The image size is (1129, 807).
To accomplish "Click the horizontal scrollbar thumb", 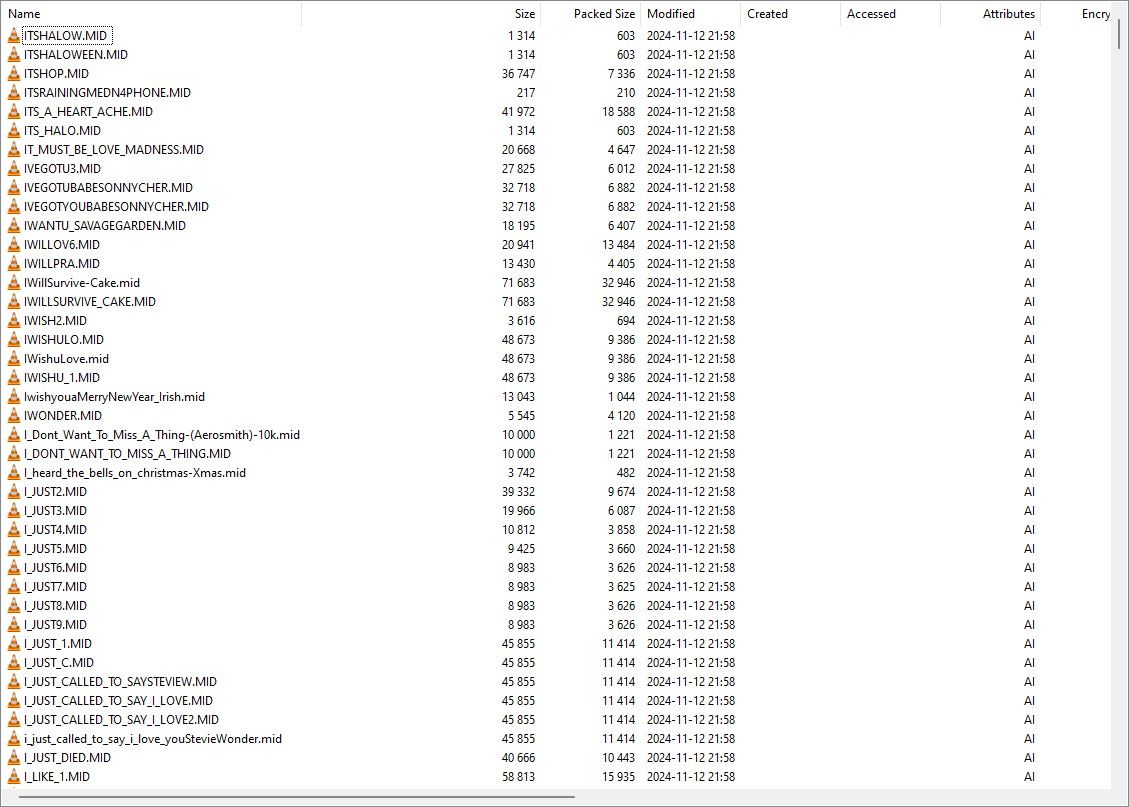I will click(297, 797).
